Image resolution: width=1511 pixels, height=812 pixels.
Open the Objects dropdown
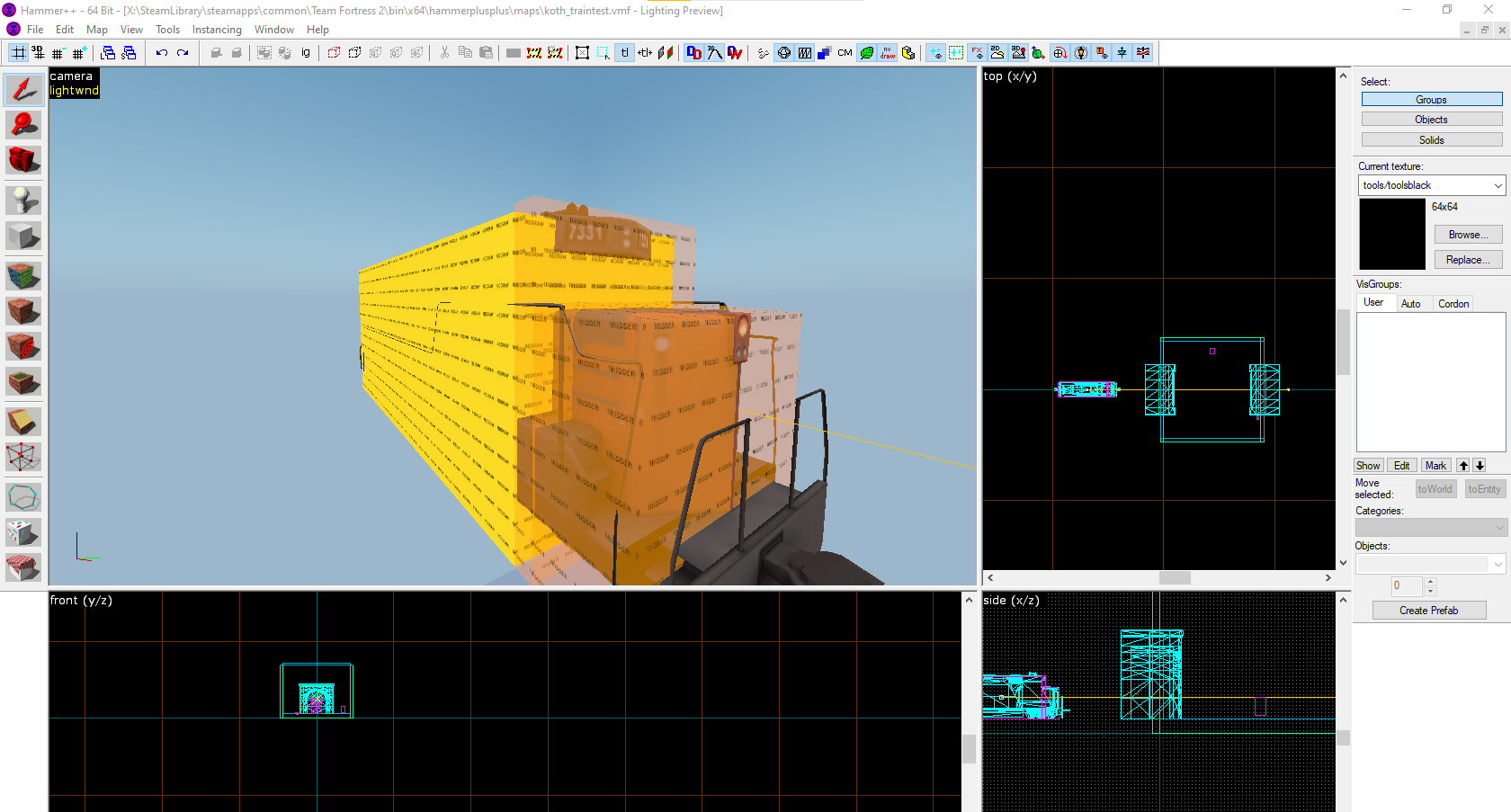1431,564
